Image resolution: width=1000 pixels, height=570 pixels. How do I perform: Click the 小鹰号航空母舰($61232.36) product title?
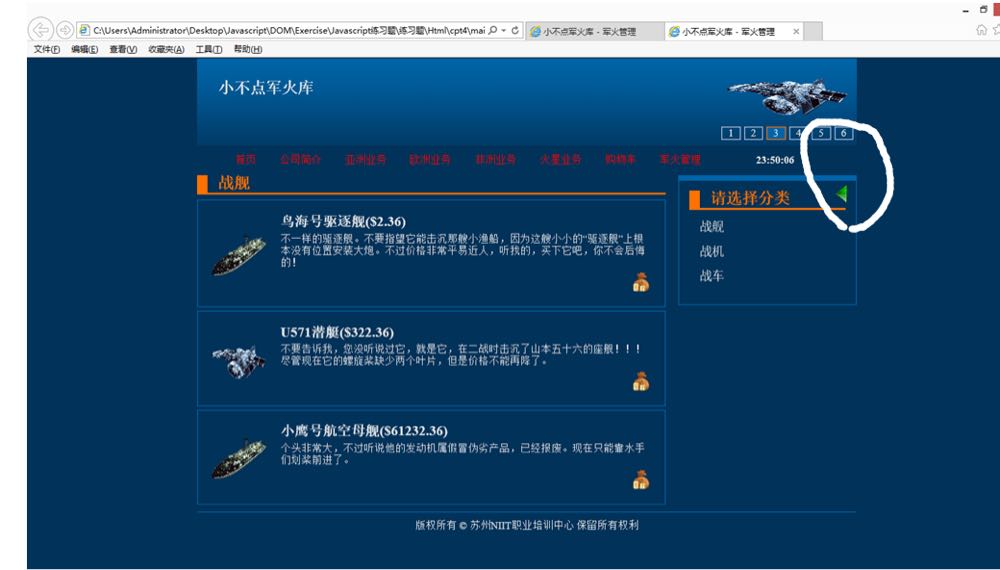coord(364,430)
